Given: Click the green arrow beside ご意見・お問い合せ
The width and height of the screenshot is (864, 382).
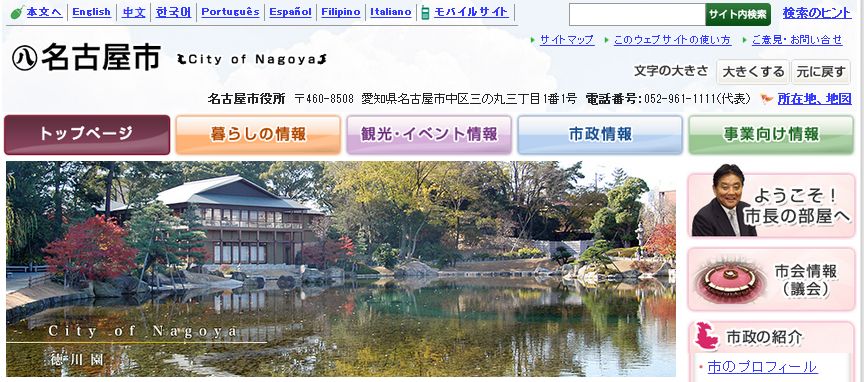Looking at the screenshot, I should pos(744,40).
